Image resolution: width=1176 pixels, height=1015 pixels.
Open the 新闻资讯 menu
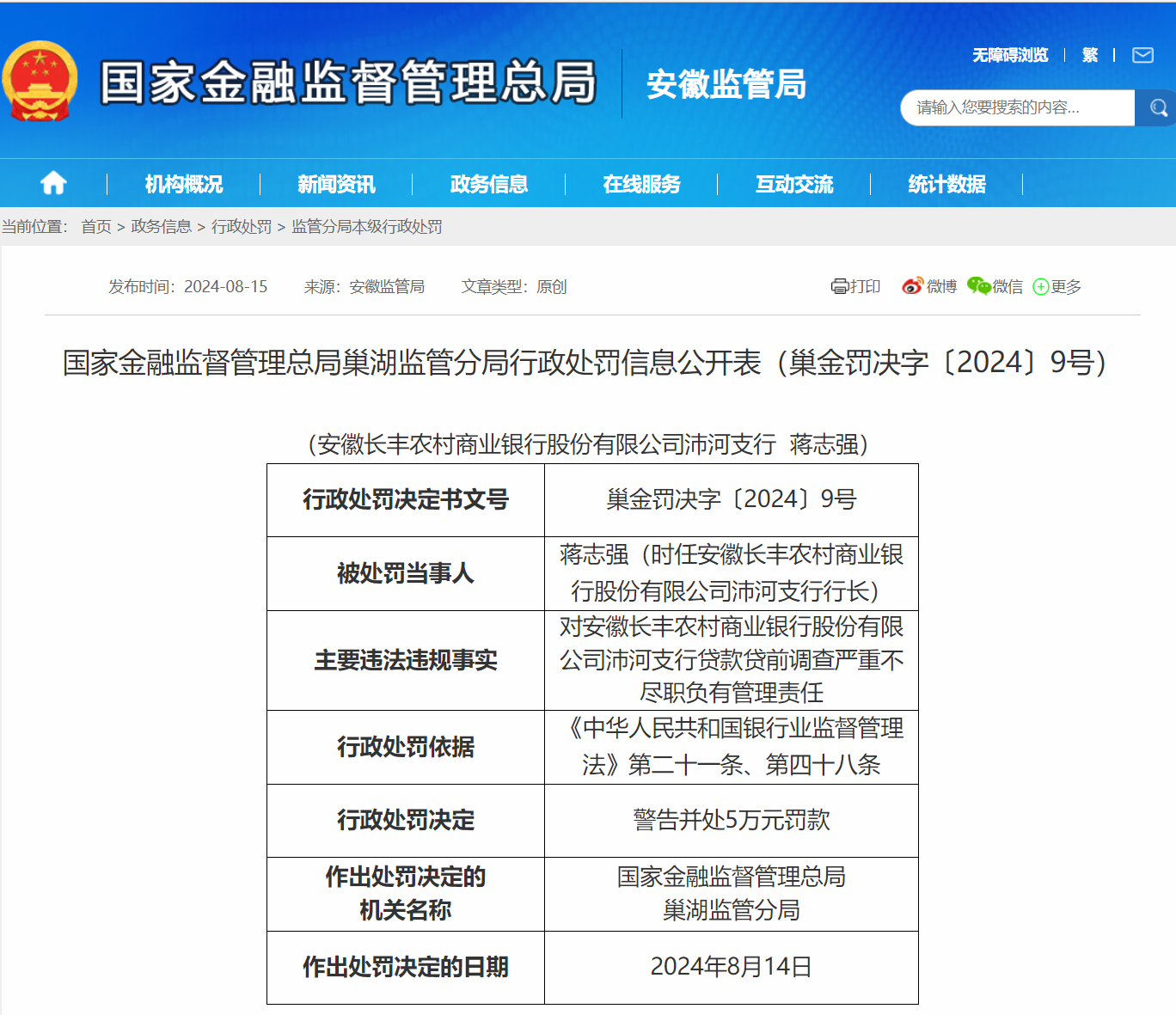[x=336, y=184]
